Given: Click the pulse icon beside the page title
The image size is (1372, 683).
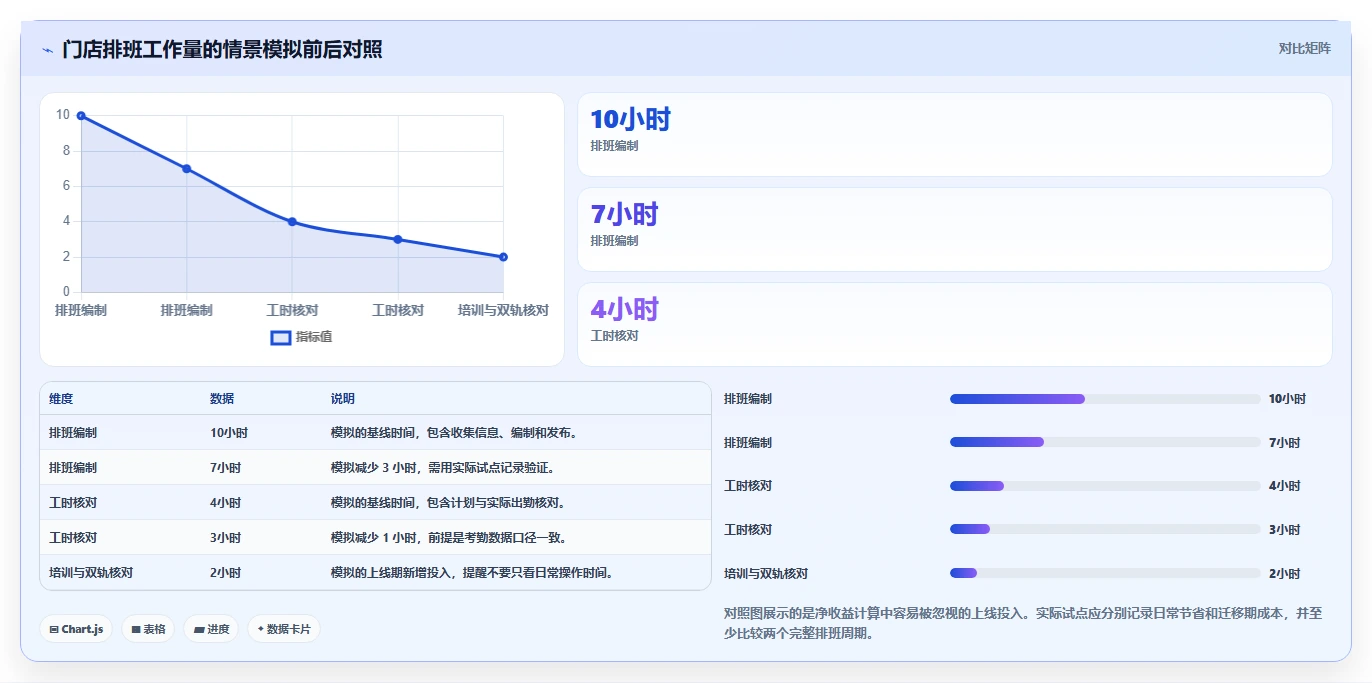Looking at the screenshot, I should pyautogui.click(x=47, y=50).
